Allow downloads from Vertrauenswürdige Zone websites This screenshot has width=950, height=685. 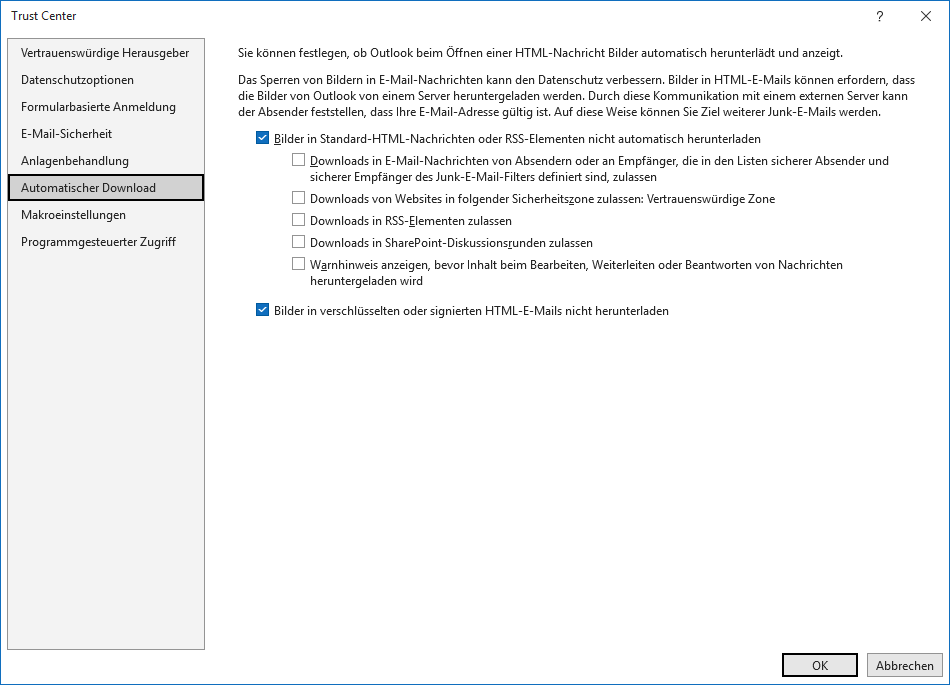pyautogui.click(x=298, y=198)
